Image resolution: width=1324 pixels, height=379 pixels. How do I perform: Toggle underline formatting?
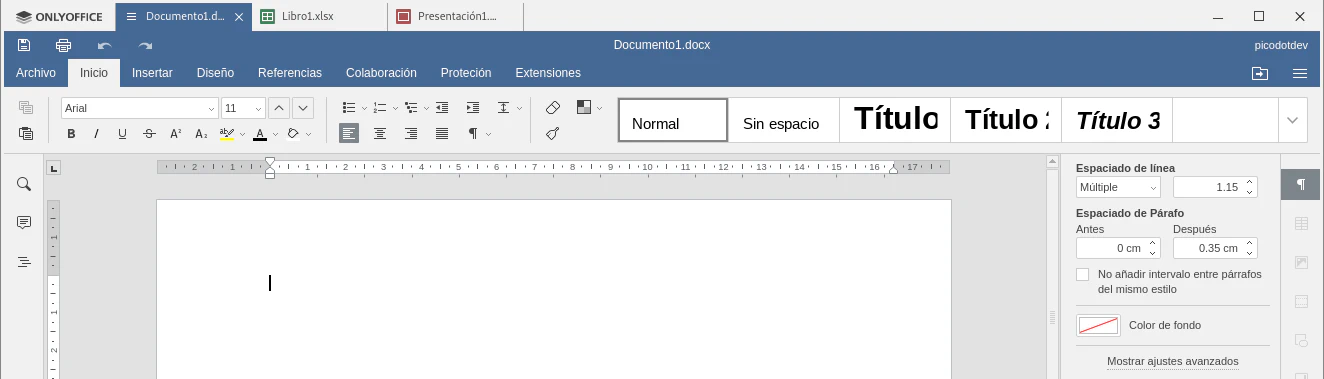click(123, 133)
